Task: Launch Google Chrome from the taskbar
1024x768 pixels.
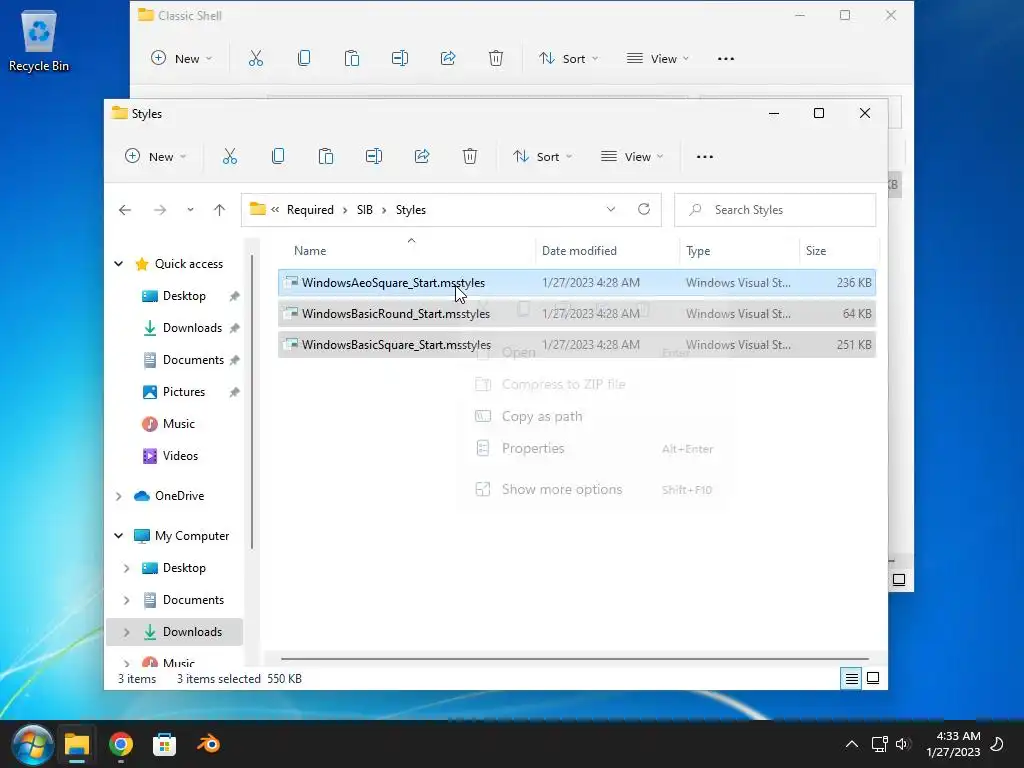Action: [121, 744]
